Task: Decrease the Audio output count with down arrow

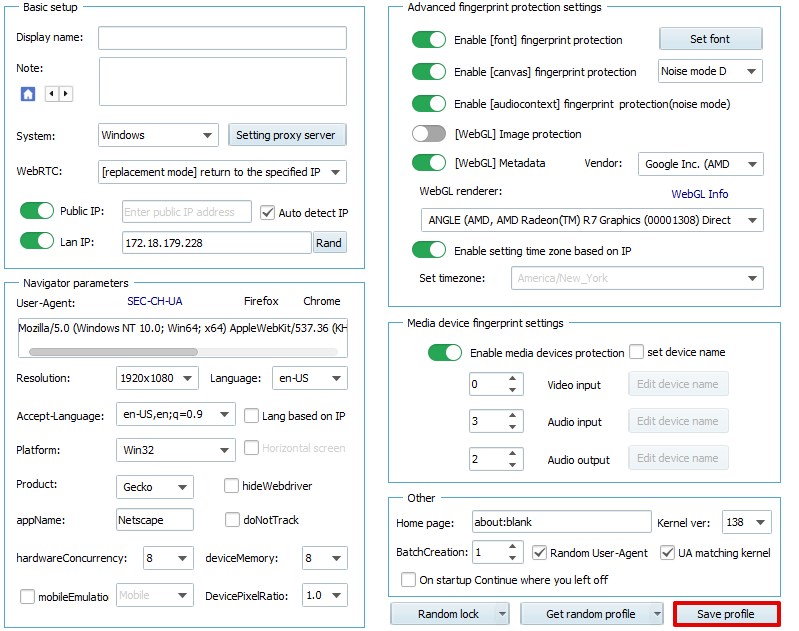Action: (513, 464)
